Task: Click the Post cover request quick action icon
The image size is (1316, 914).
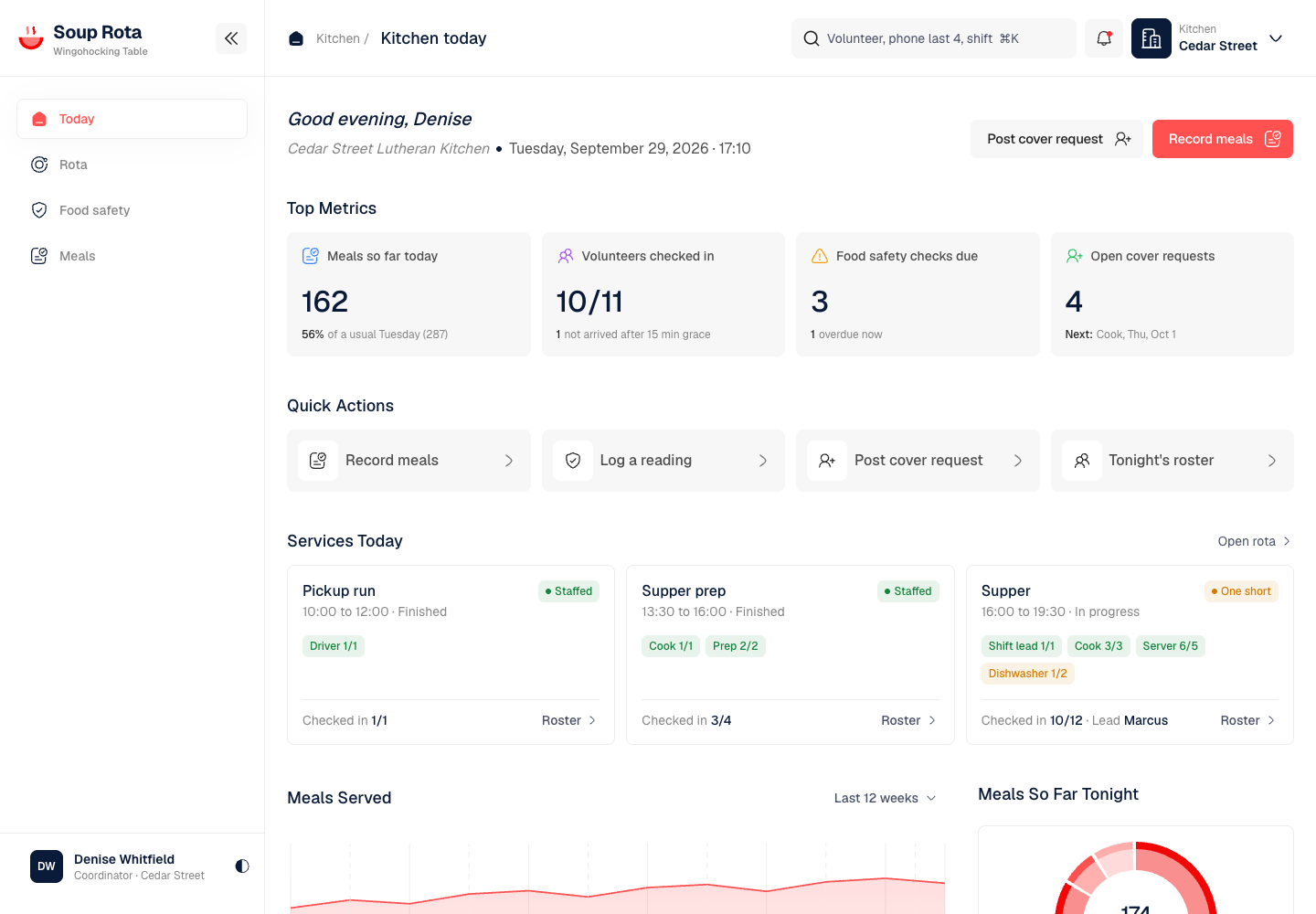Action: click(827, 461)
